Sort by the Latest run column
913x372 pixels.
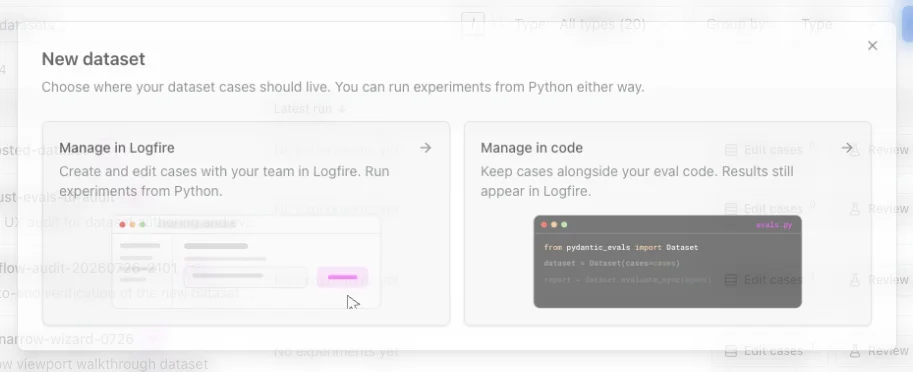[310, 109]
